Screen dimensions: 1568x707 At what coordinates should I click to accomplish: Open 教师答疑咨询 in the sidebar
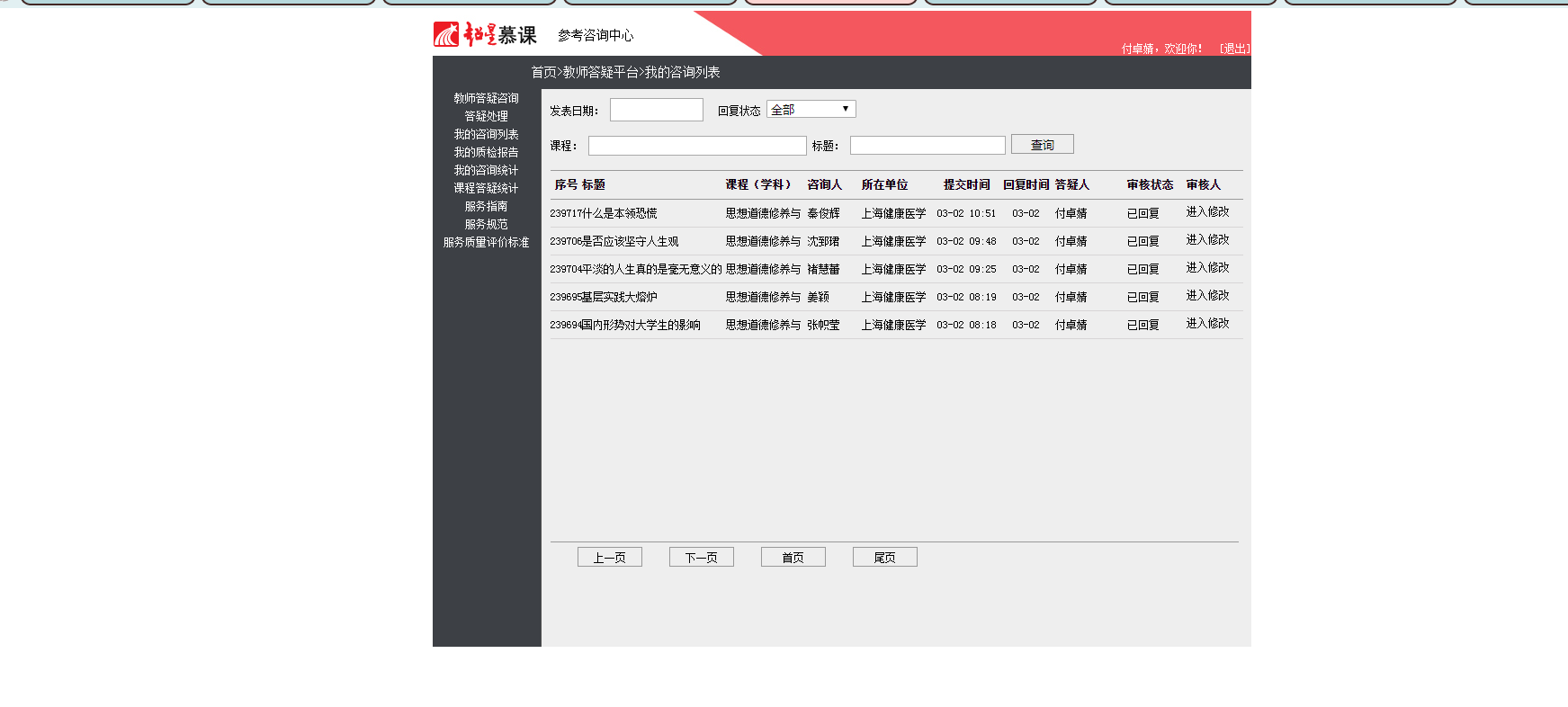[486, 98]
